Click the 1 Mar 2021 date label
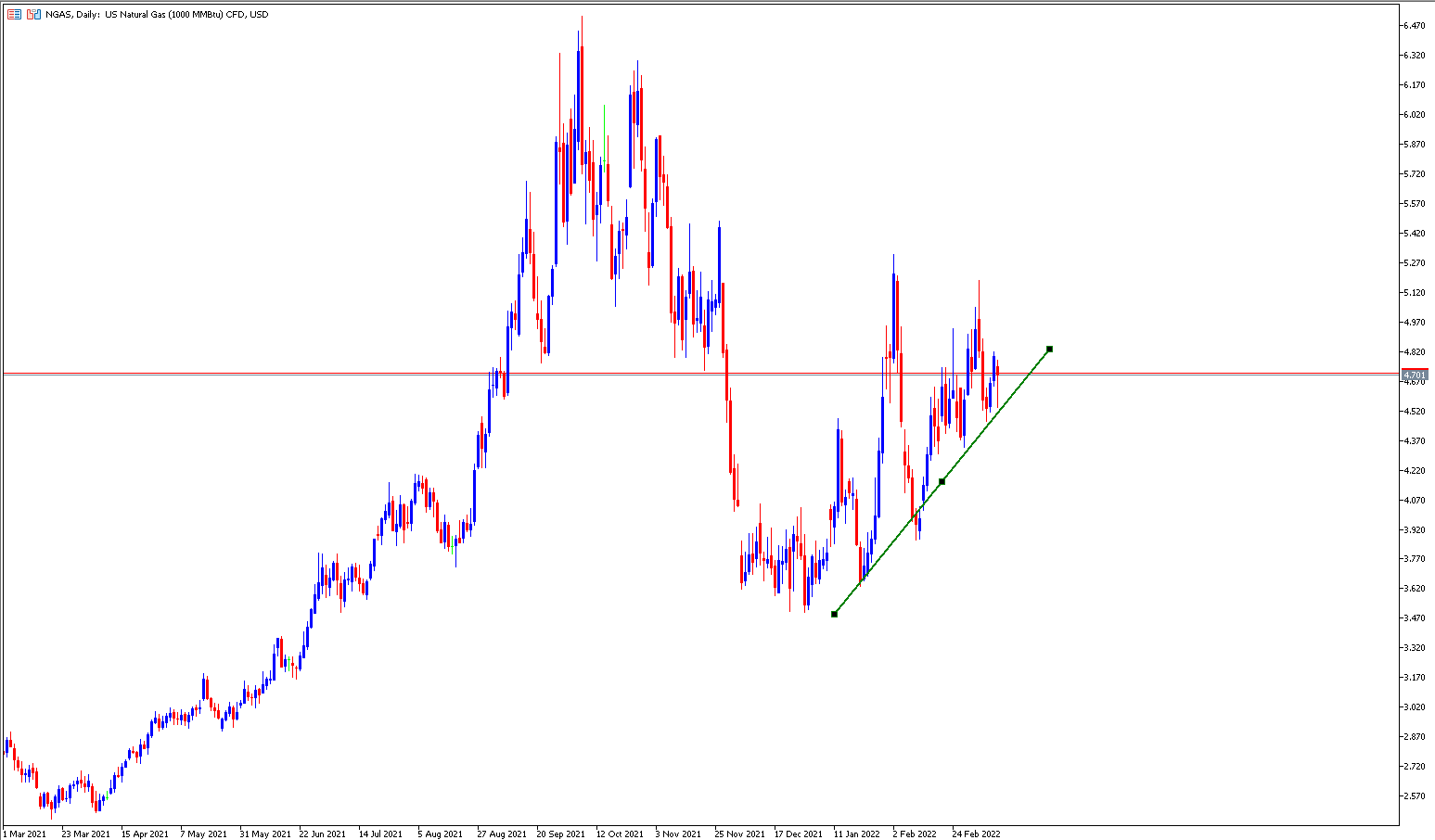The width and height of the screenshot is (1435, 840). 24,834
